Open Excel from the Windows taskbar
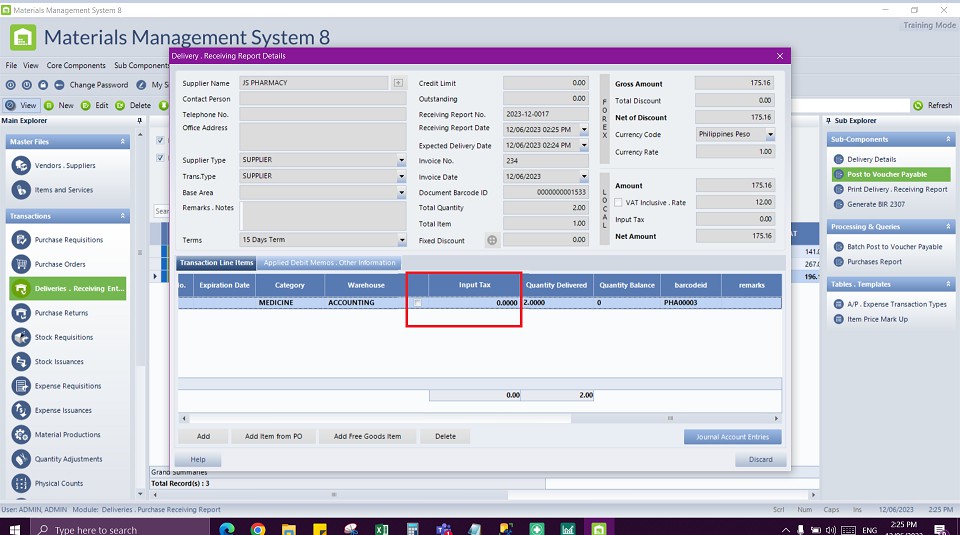Image resolution: width=960 pixels, height=535 pixels. point(381,529)
